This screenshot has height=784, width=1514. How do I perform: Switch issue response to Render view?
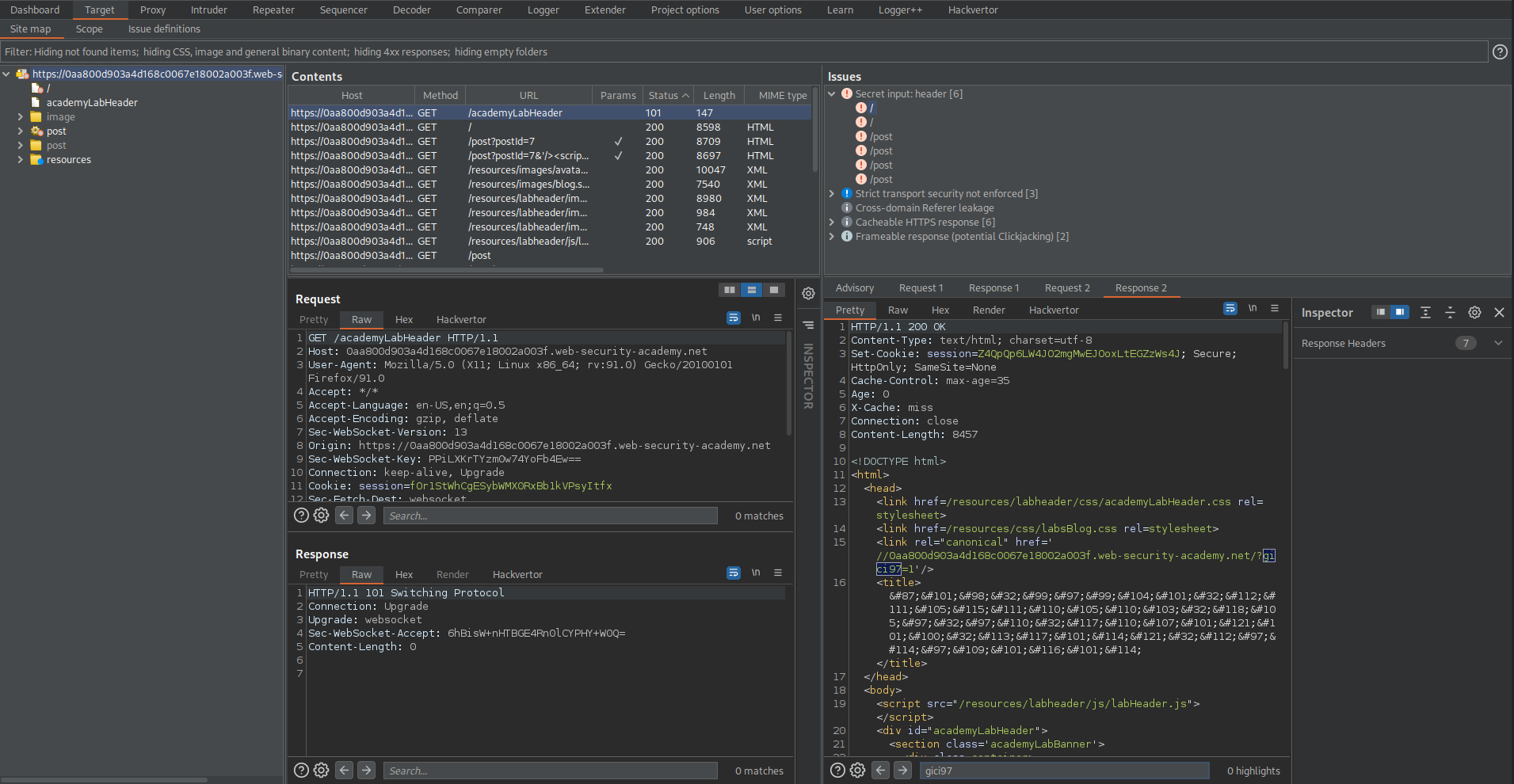[989, 310]
